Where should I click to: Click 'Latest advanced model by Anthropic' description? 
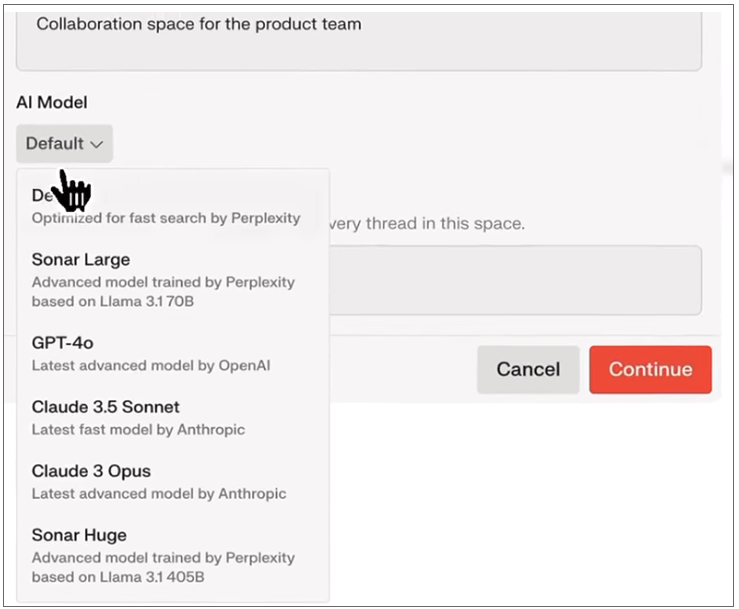click(159, 494)
